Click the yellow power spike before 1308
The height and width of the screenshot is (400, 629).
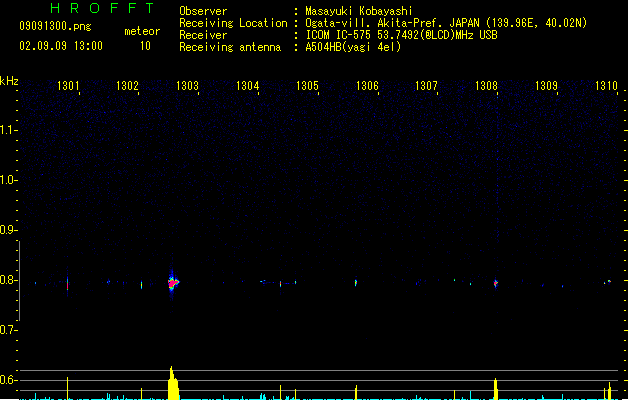(x=496, y=389)
